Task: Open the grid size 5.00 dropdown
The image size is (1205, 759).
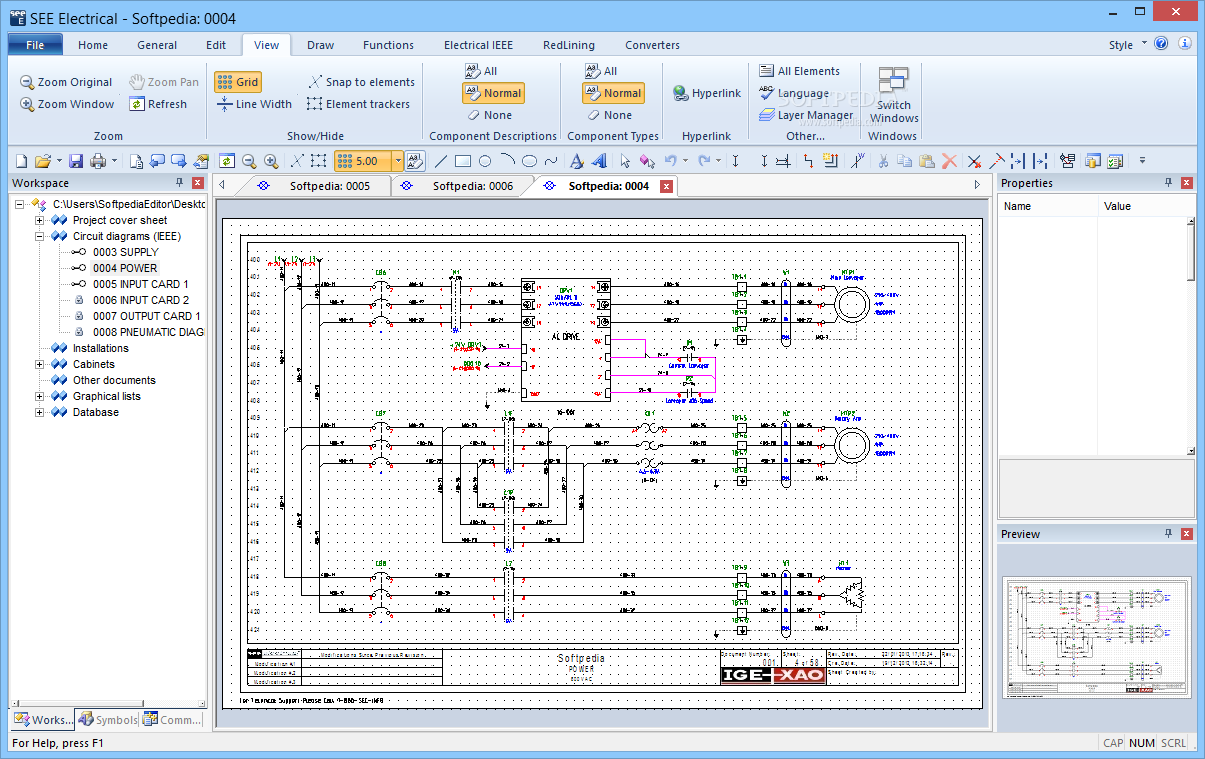Action: coord(398,161)
